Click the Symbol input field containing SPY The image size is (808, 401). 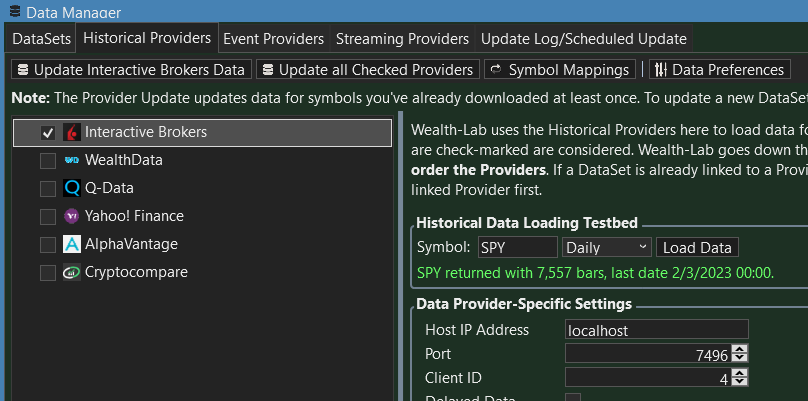(x=516, y=248)
